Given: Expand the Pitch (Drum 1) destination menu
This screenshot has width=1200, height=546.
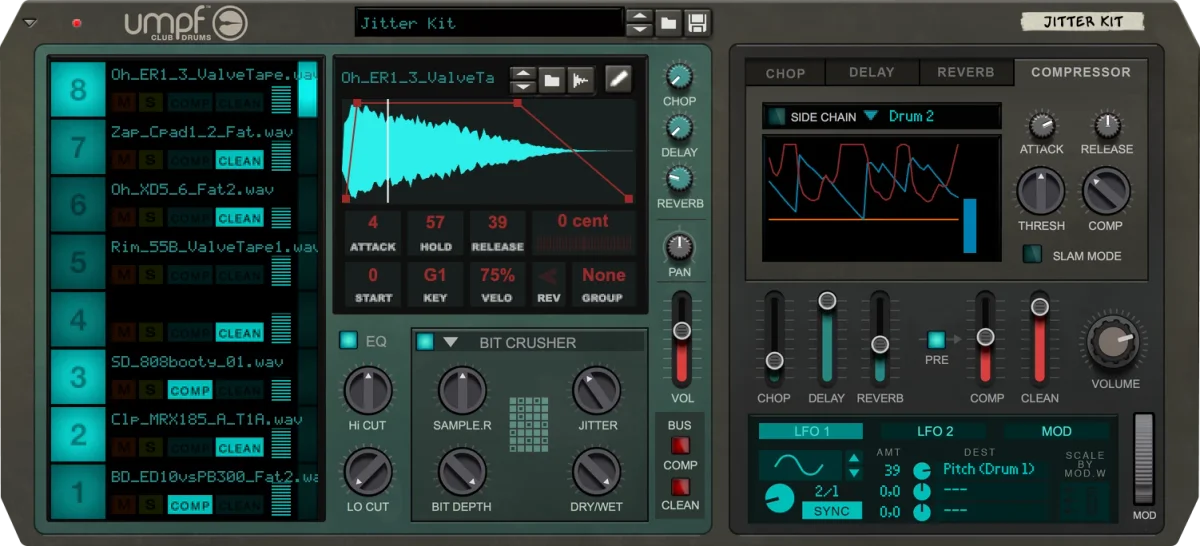Looking at the screenshot, I should click(988, 468).
